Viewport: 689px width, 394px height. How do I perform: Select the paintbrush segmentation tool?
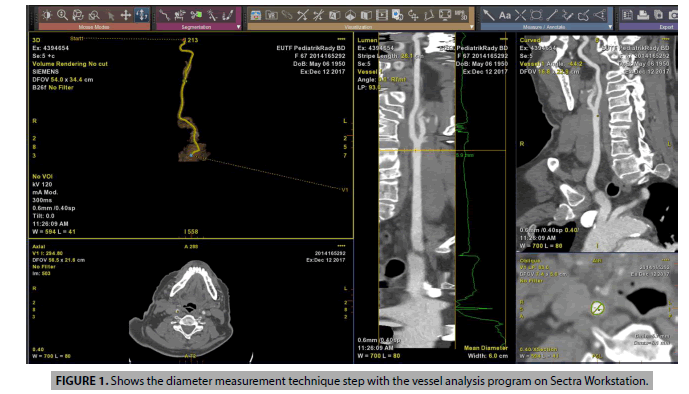click(228, 15)
